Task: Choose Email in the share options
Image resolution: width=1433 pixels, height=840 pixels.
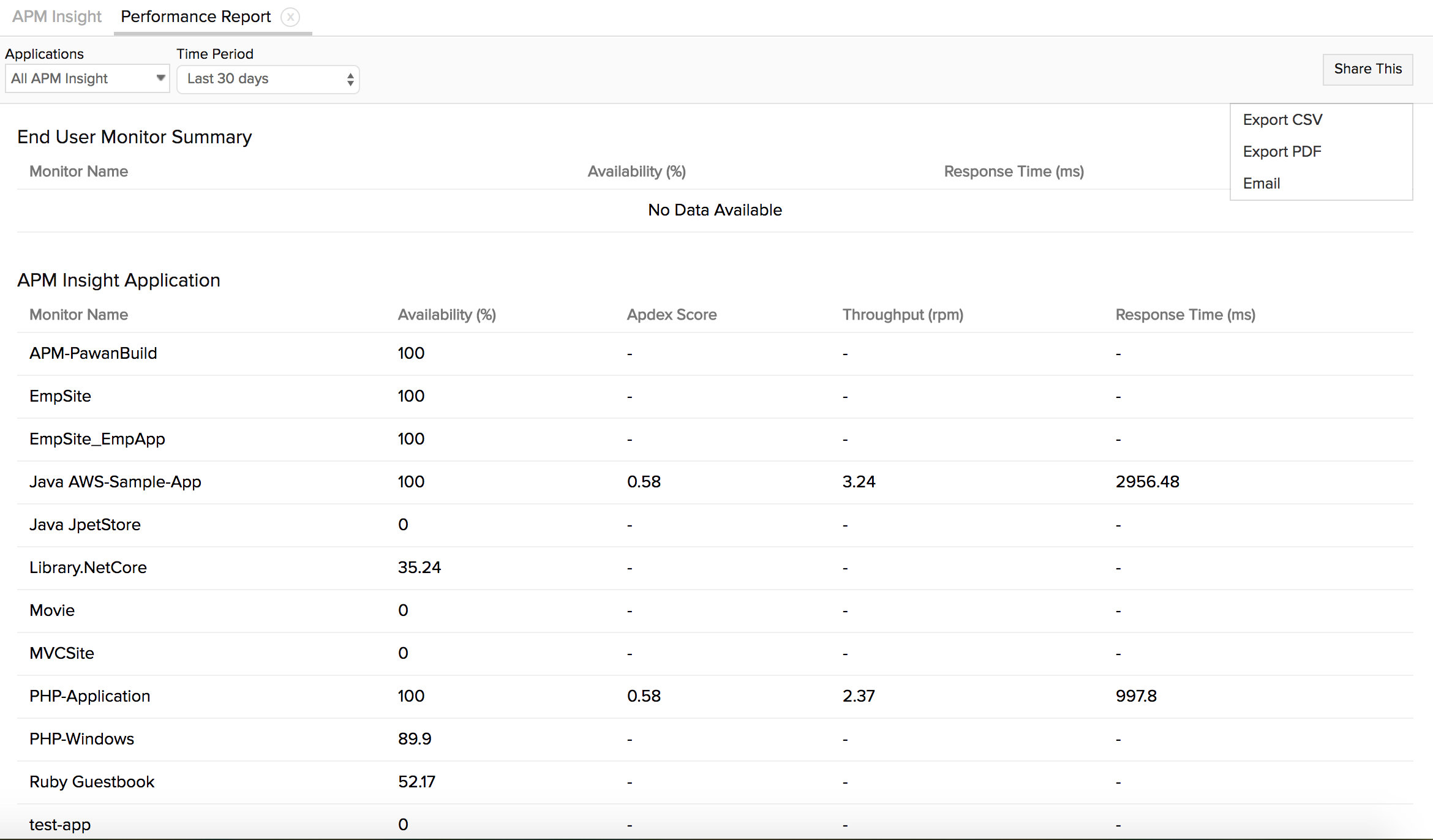Action: click(1262, 183)
